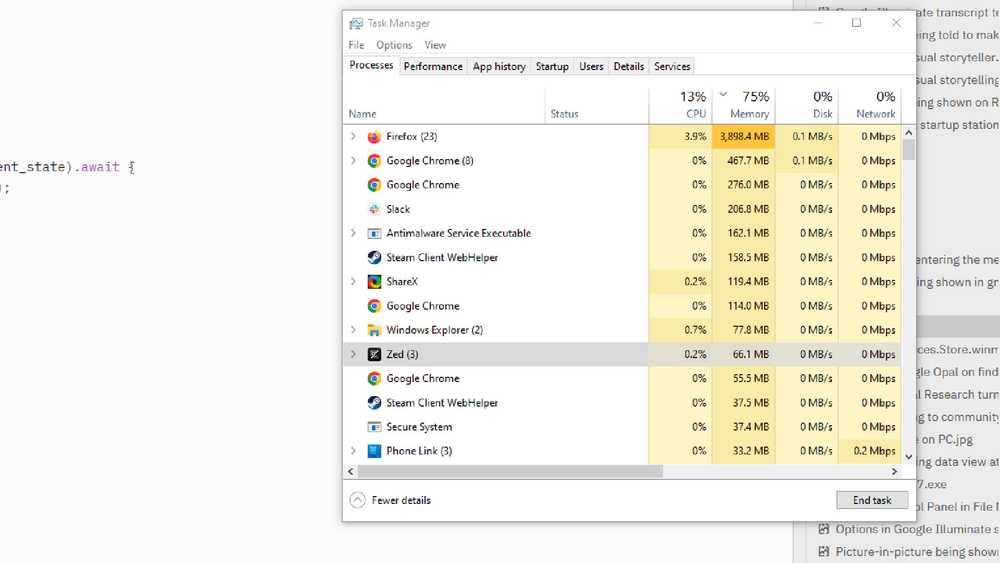1000x563 pixels.
Task: Open the View menu
Action: point(436,45)
